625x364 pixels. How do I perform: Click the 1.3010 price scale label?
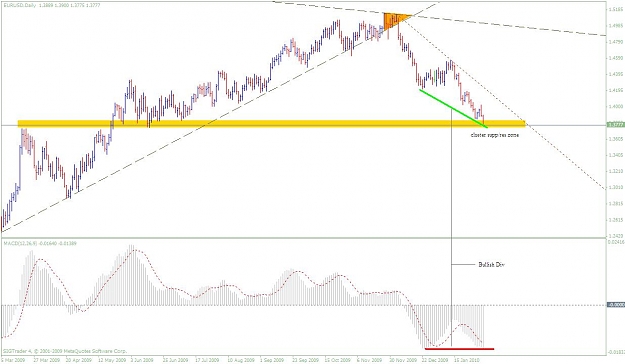[x=616, y=187]
